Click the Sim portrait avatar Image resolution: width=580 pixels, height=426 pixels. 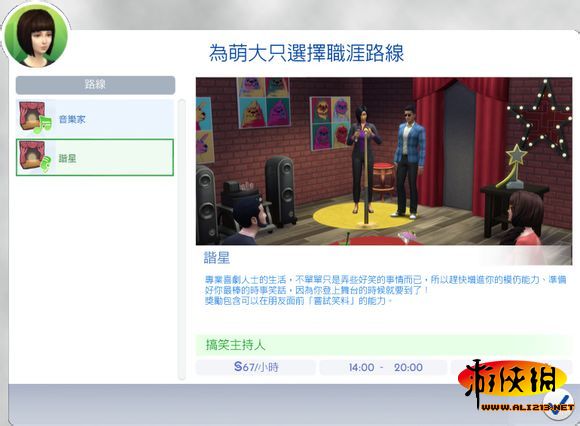click(36, 36)
